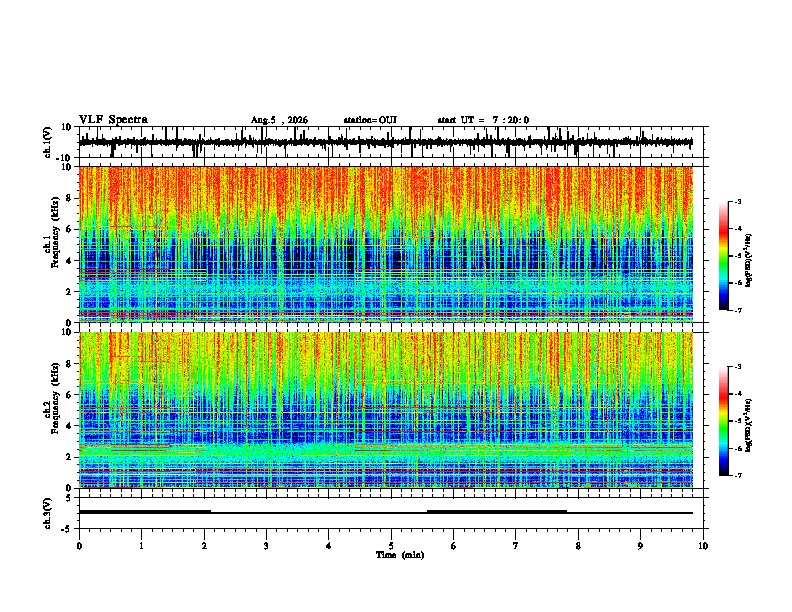The width and height of the screenshot is (792, 612).
Task: Click time axis tick label "2"
Action: point(204,546)
